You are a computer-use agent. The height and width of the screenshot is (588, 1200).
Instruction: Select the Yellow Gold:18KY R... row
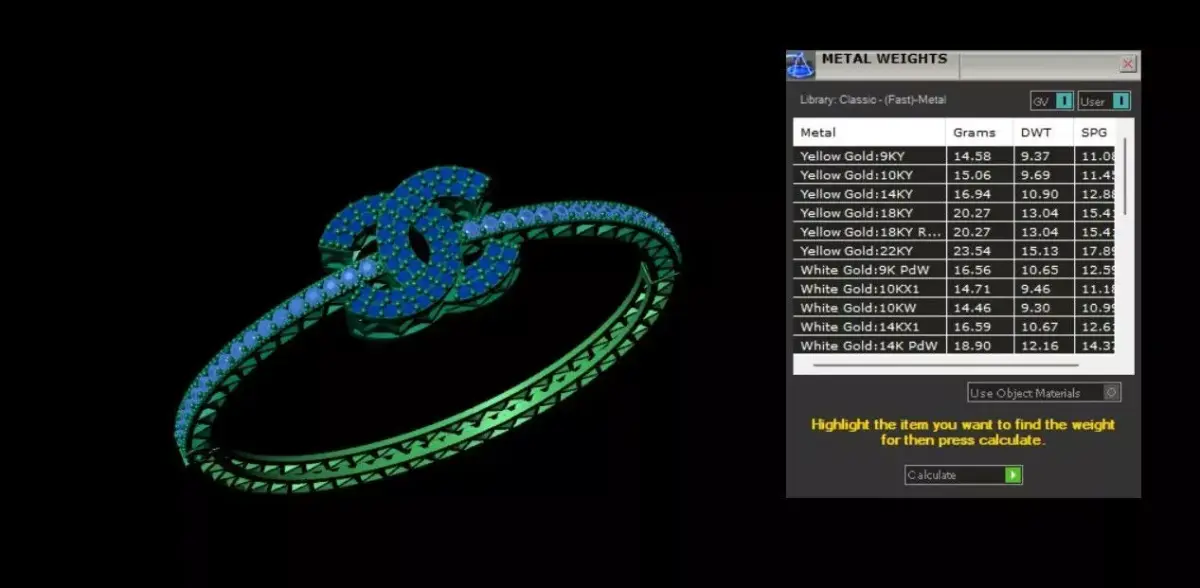pyautogui.click(x=954, y=232)
